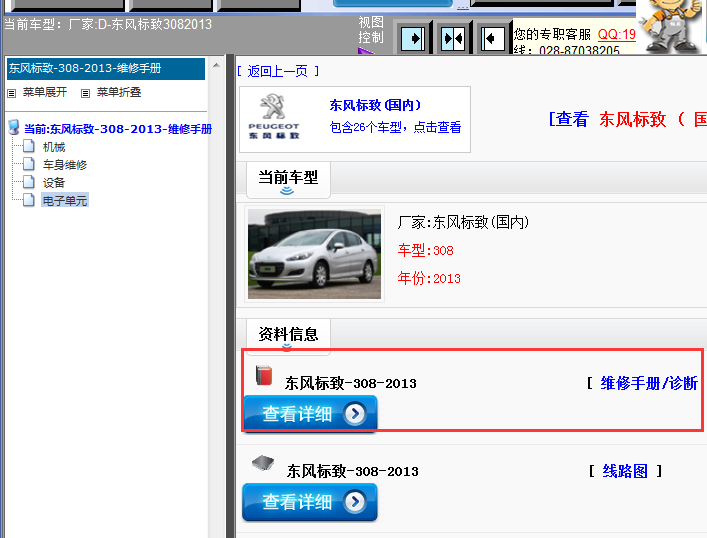707x538 pixels.
Task: Select the 电子单元 tree item
Action: [x=65, y=201]
